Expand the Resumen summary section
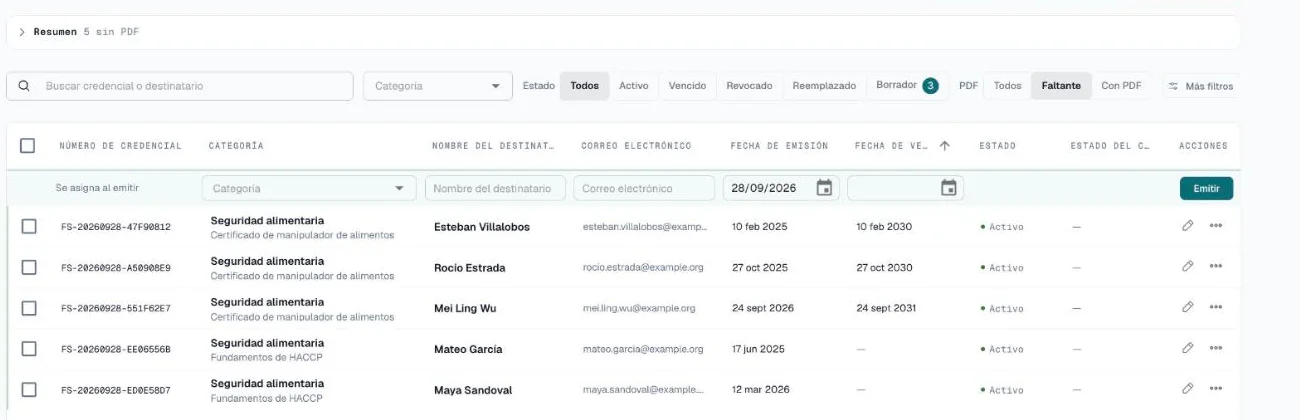 point(22,32)
